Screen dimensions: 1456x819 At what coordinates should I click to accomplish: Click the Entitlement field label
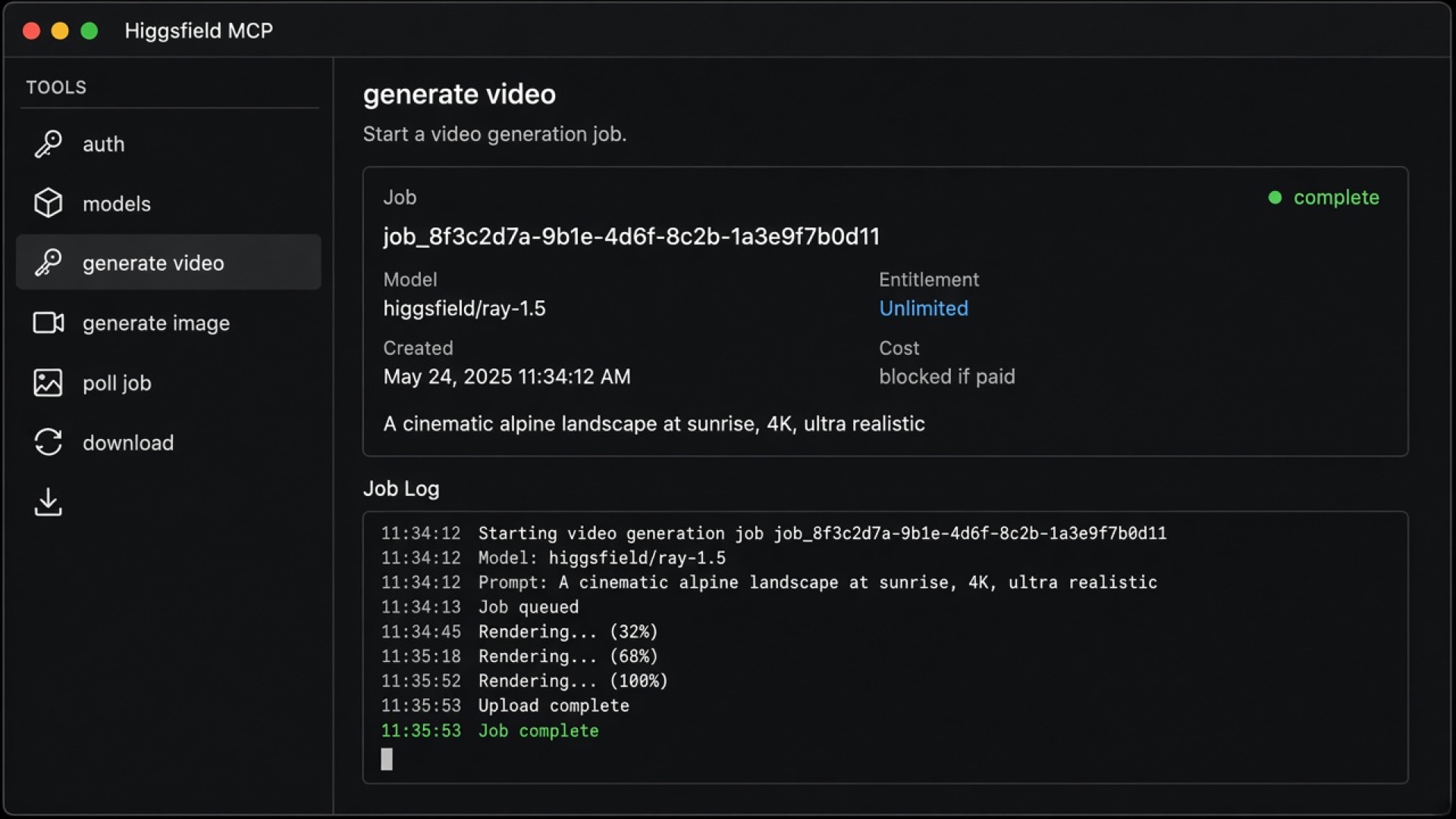coord(929,279)
